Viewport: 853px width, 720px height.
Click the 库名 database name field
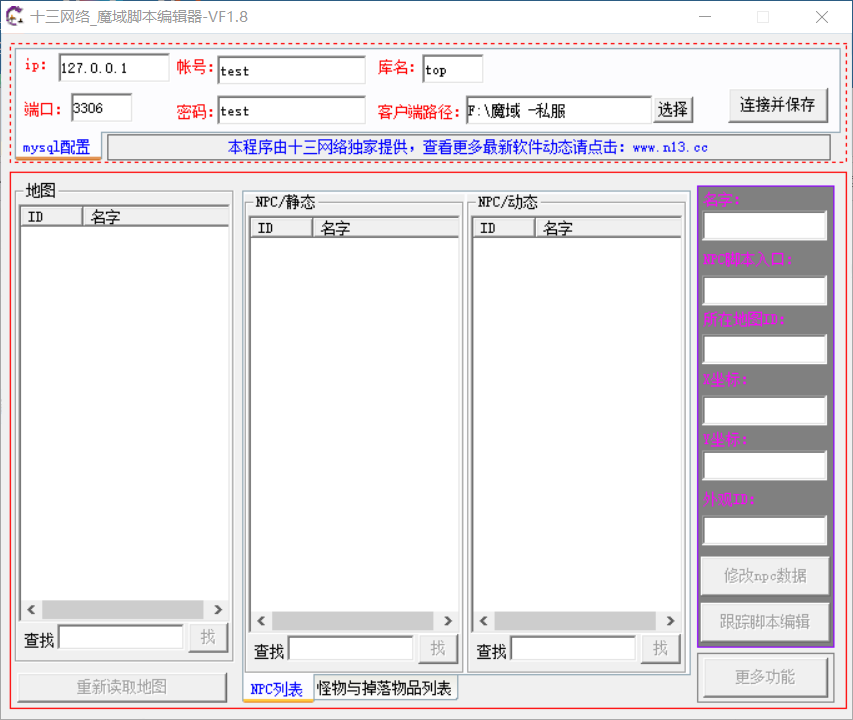(452, 69)
